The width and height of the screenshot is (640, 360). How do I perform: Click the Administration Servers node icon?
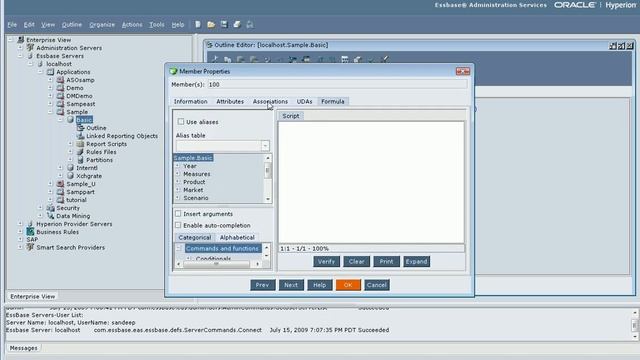pos(30,48)
